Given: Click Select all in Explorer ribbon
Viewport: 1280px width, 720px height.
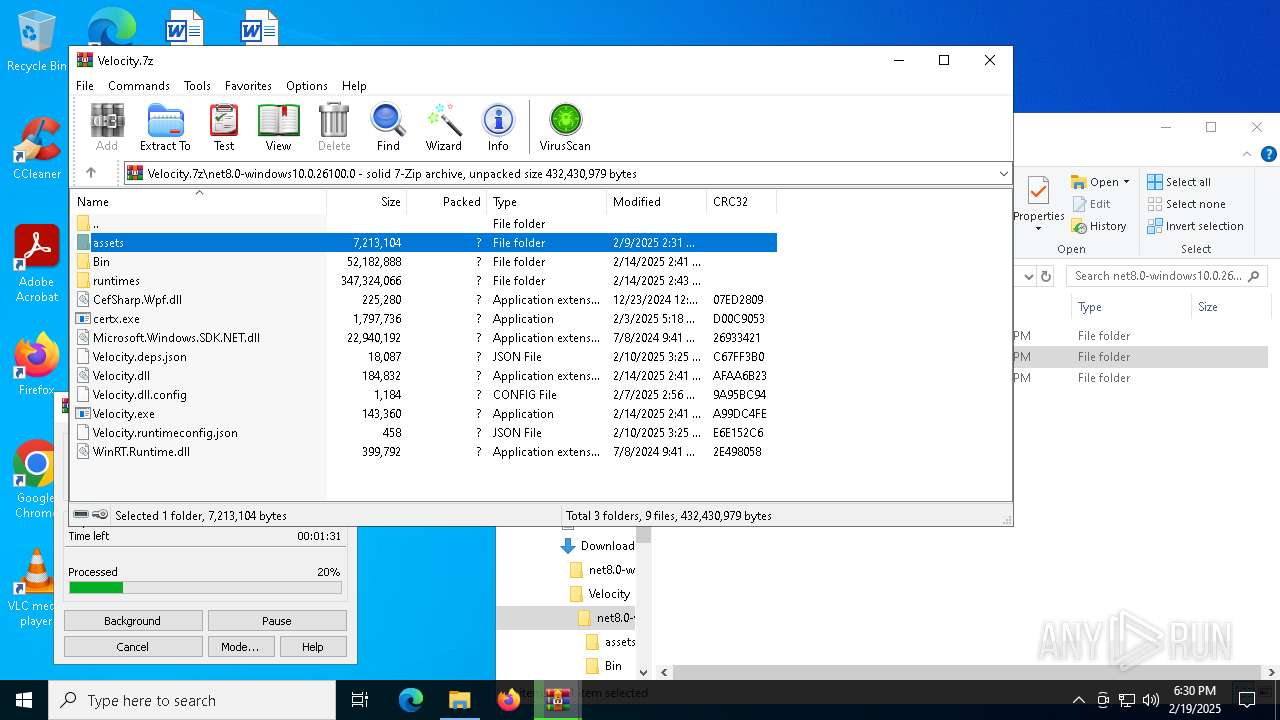Looking at the screenshot, I should click(1179, 182).
